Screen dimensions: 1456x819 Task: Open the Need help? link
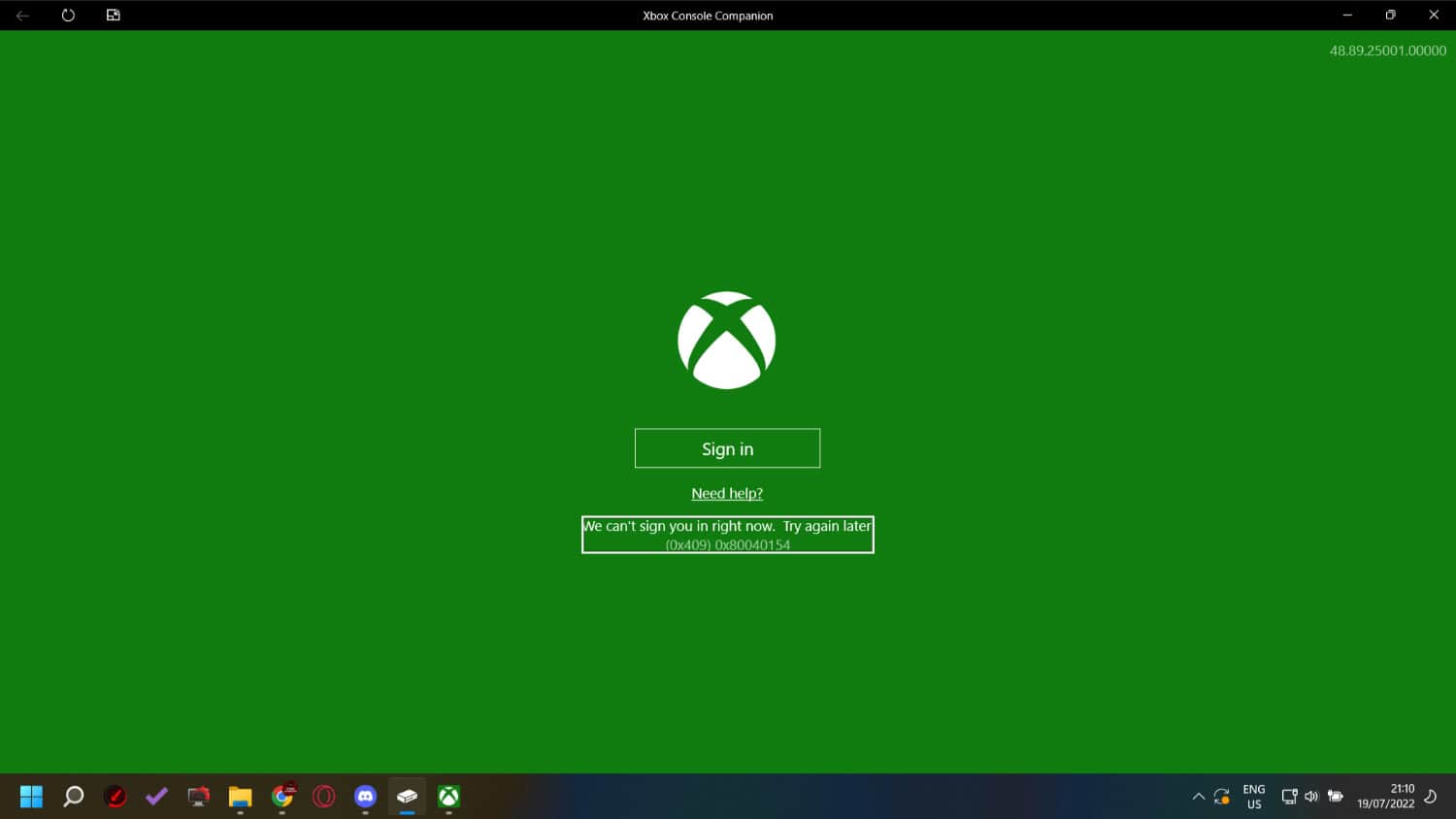(727, 493)
